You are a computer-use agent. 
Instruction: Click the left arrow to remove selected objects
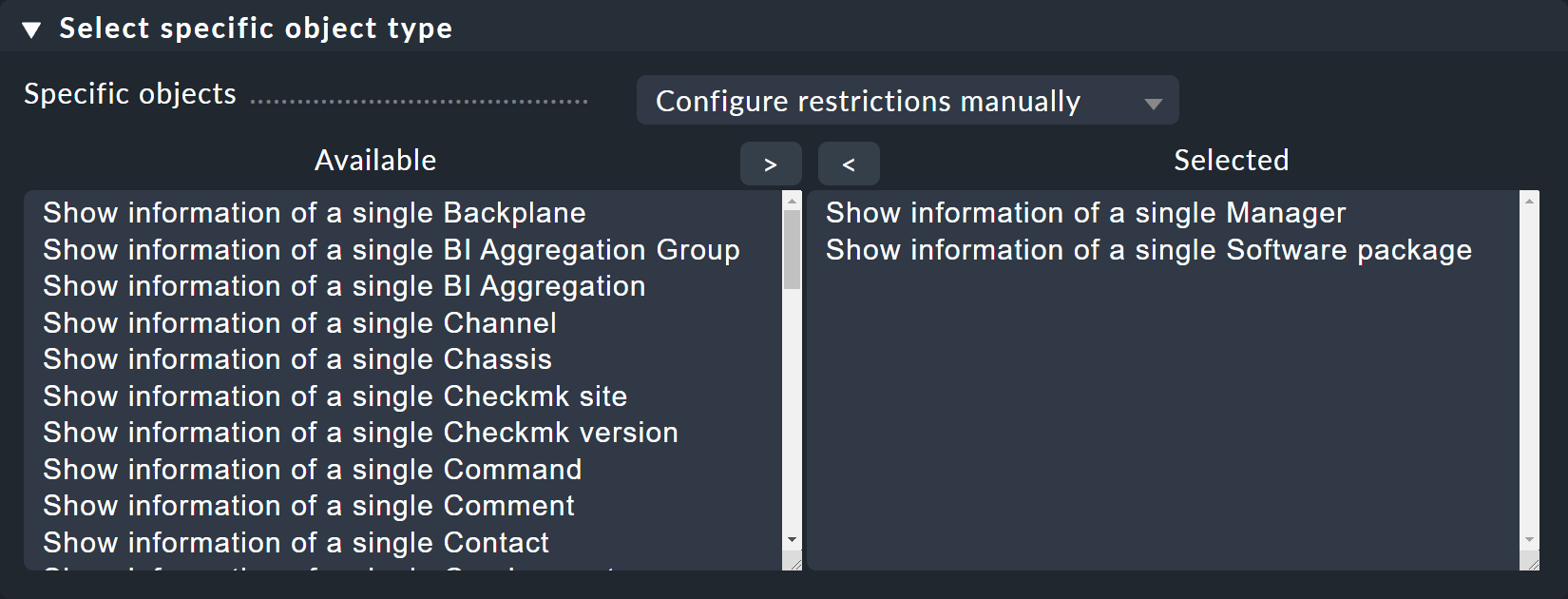tap(849, 163)
